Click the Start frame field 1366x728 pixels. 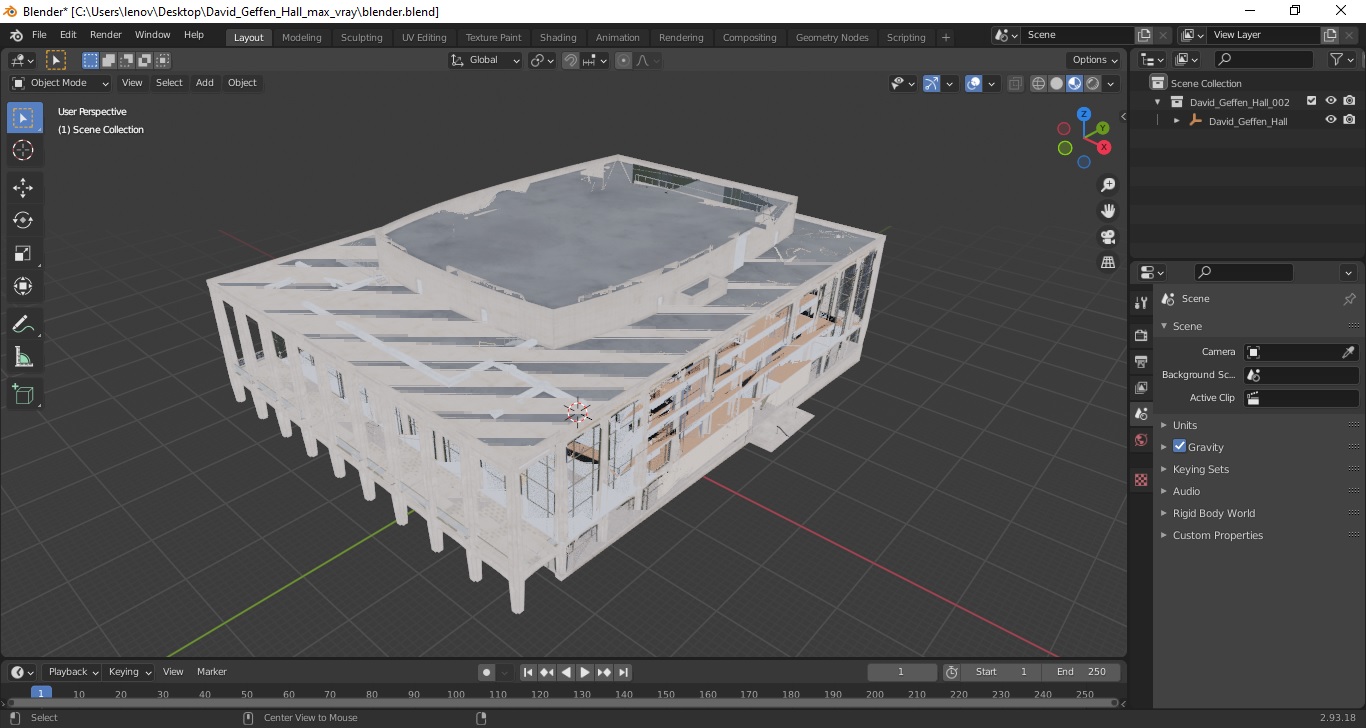tap(1002, 672)
